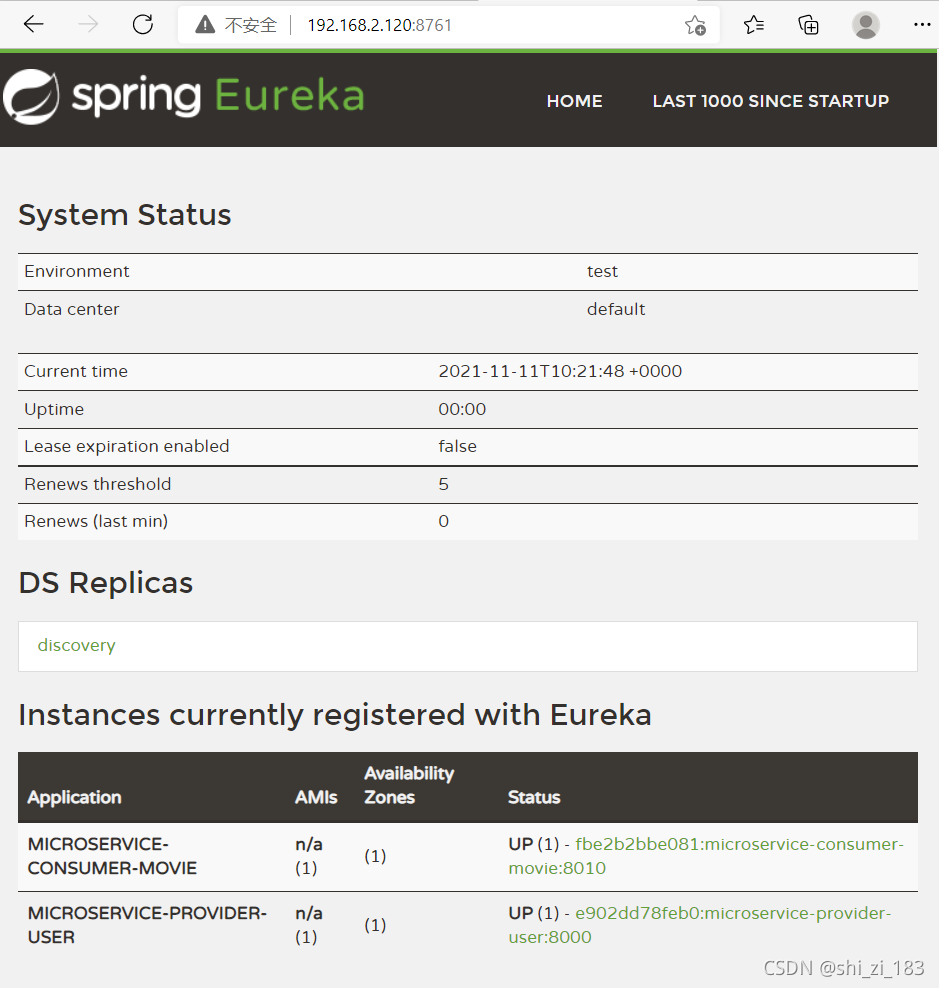939x988 pixels.
Task: Click MICROSERVICE-PROVIDER-USER application cell
Action: pos(147,925)
